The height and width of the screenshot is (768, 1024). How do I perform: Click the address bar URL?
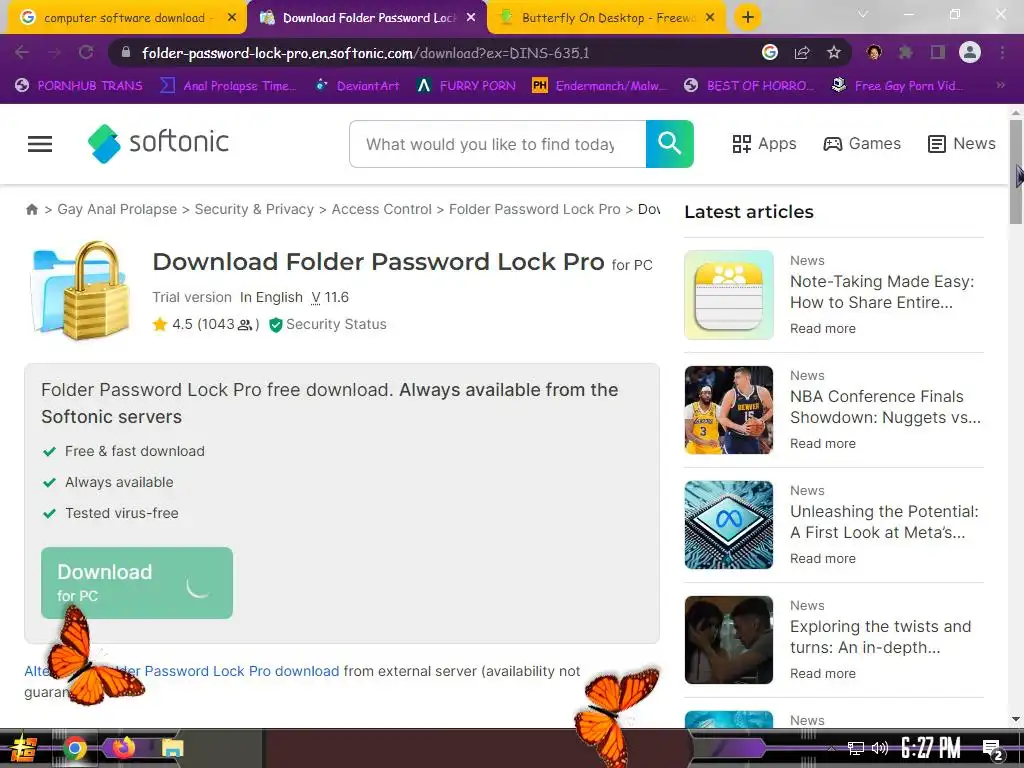pyautogui.click(x=366, y=53)
